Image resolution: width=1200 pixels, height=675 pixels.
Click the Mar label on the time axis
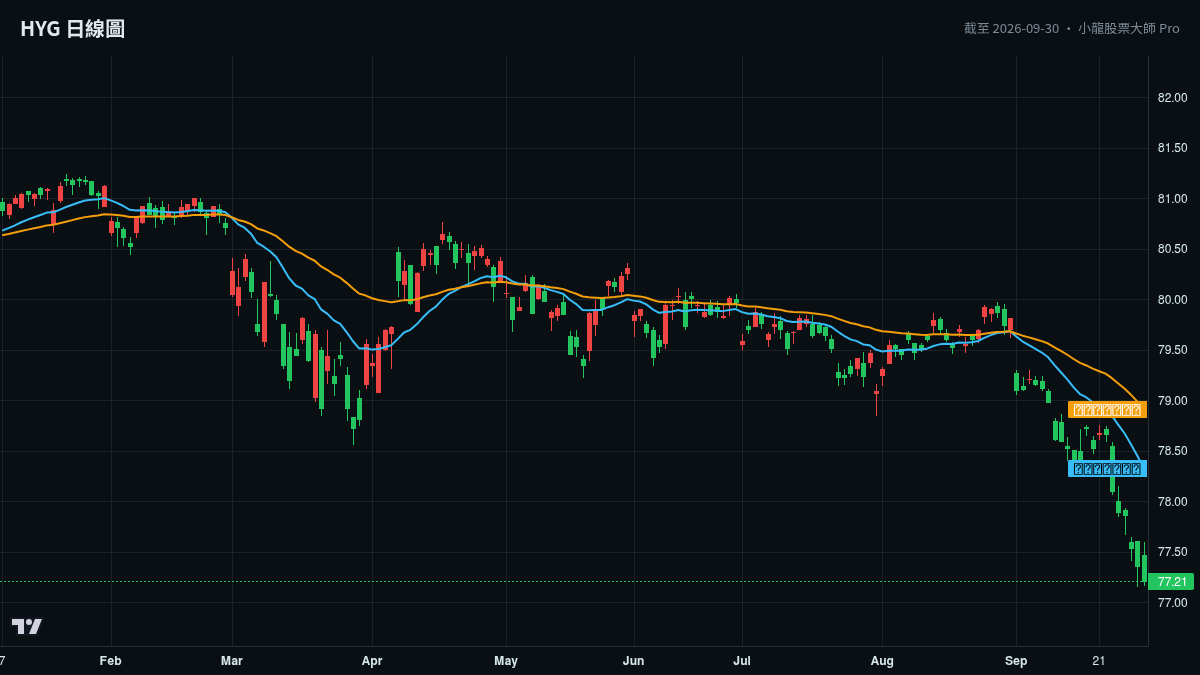pos(232,661)
